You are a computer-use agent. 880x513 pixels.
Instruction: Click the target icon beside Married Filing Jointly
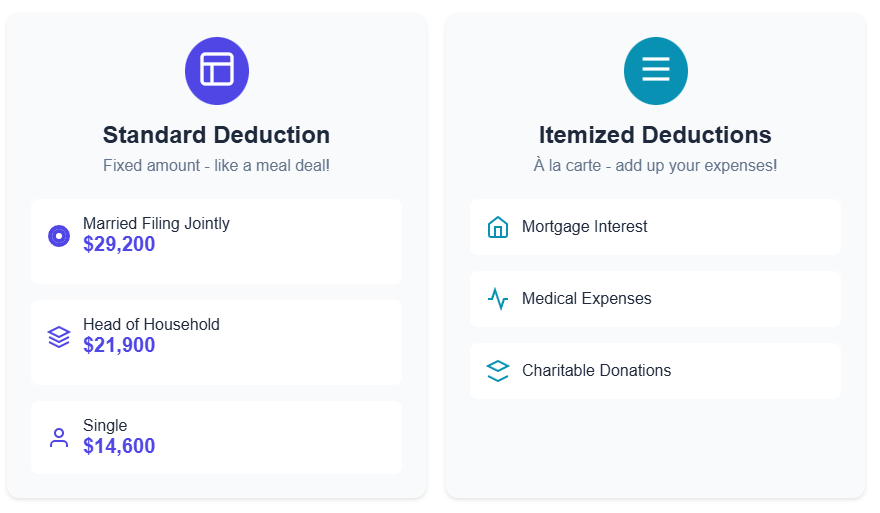59,236
